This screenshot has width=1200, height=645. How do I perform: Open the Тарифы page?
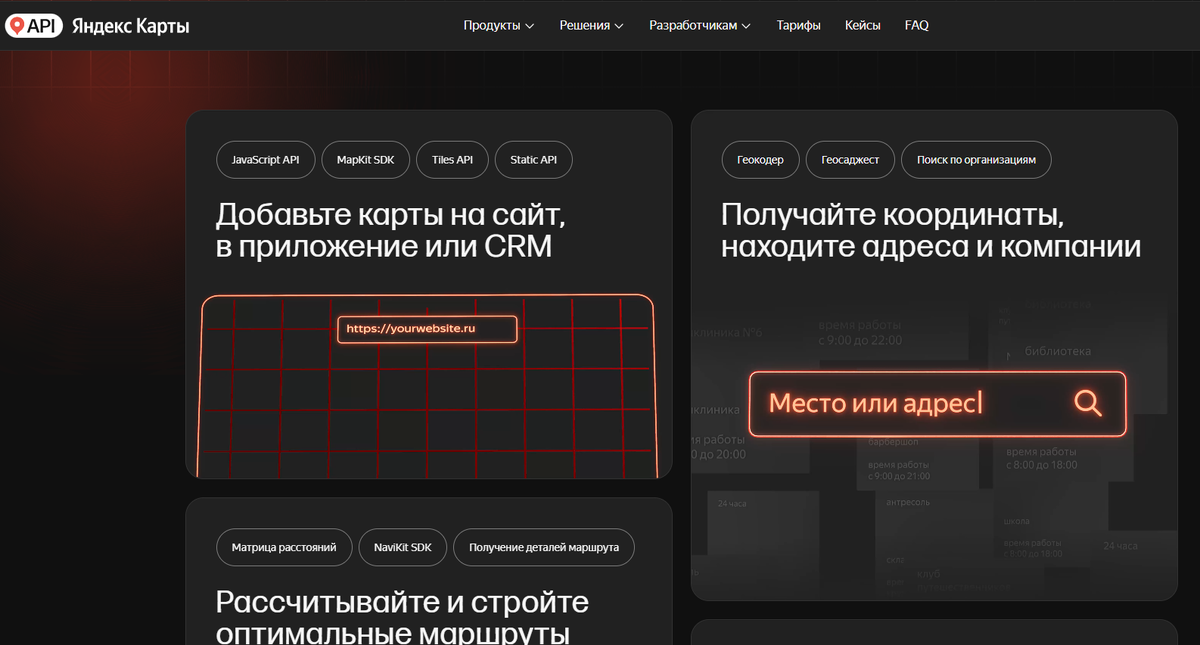coord(798,26)
